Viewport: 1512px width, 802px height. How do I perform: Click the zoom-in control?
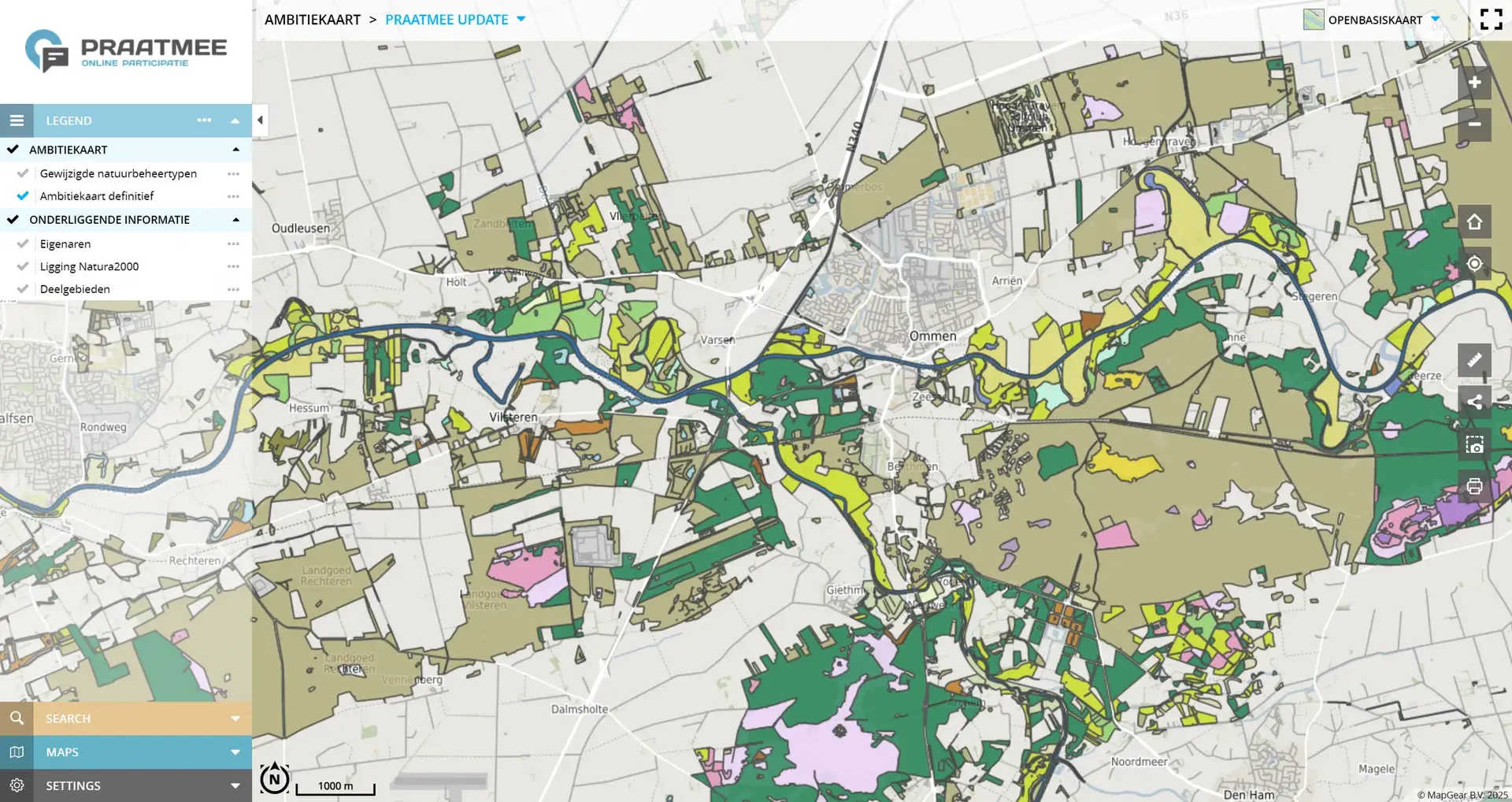(x=1473, y=82)
